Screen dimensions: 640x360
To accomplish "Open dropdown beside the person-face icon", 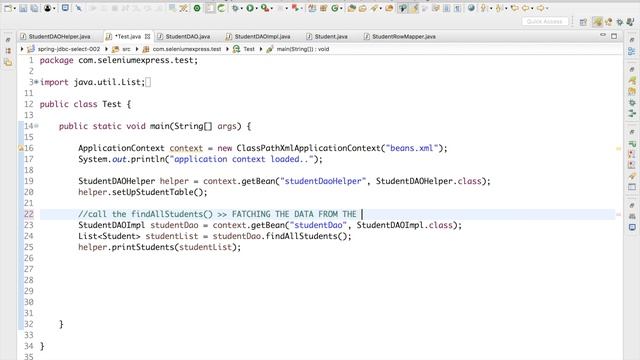I will (x=54, y=9).
